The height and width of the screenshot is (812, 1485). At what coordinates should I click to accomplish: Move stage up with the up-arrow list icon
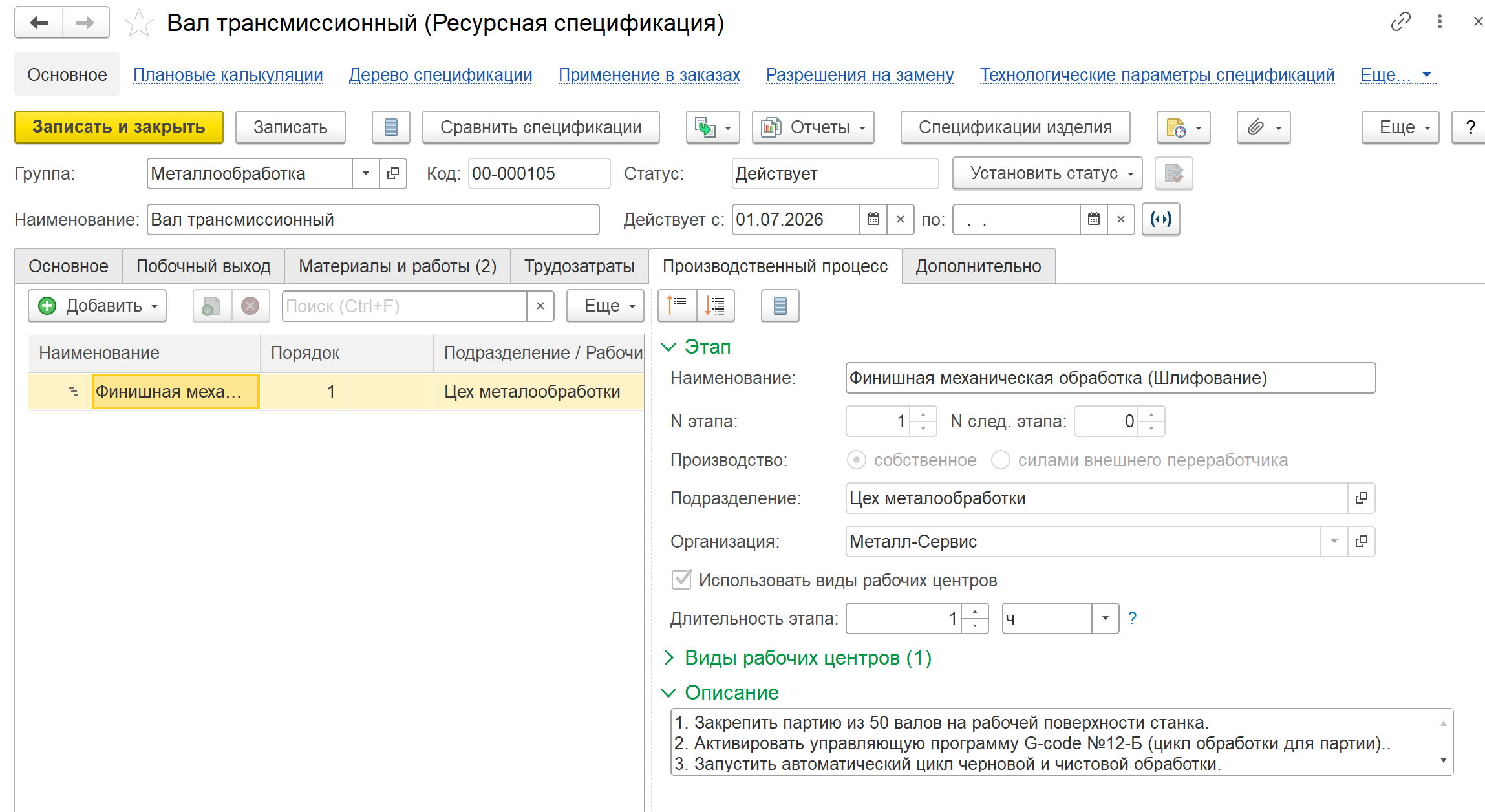pyautogui.click(x=677, y=305)
